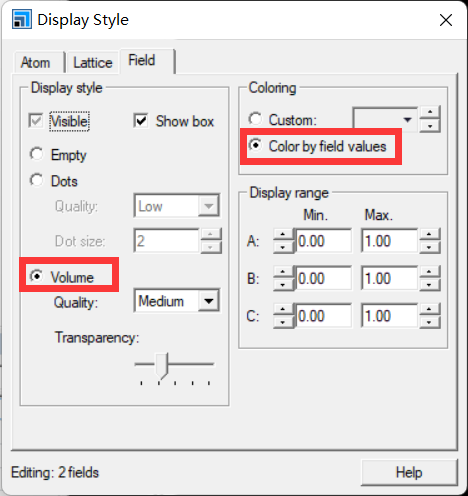Viewport: 468px width, 496px height.
Task: Decrease the B minimum with its down arrow
Action: click(283, 285)
